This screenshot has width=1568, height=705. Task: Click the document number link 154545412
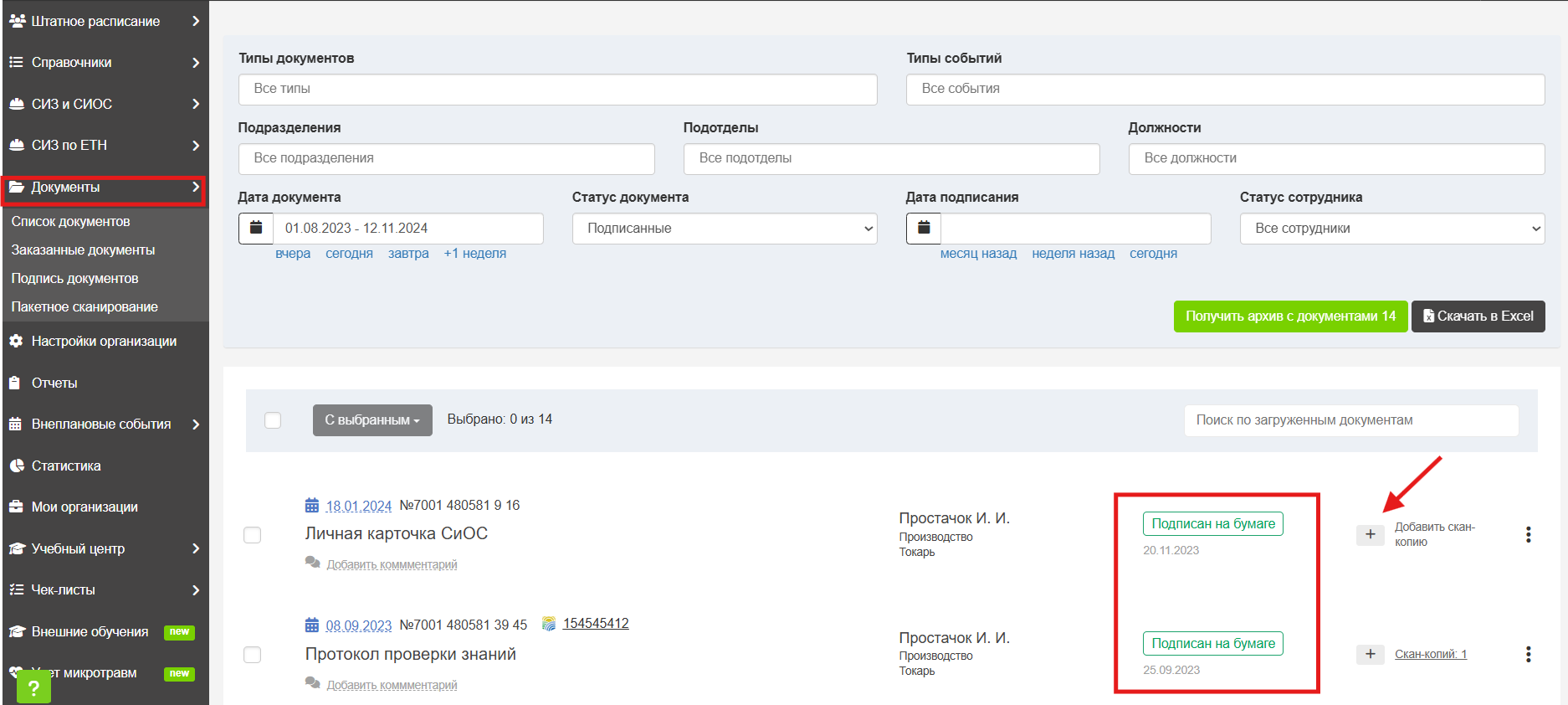coord(596,624)
